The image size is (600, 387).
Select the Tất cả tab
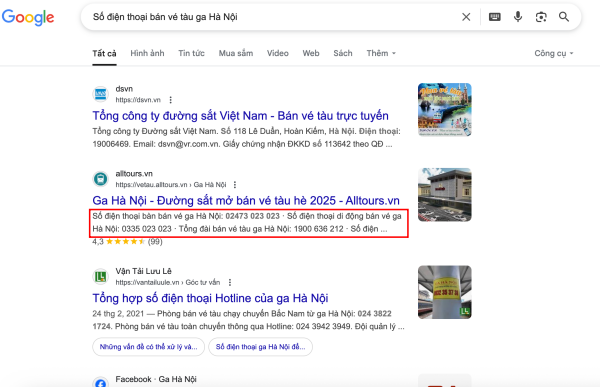(104, 53)
